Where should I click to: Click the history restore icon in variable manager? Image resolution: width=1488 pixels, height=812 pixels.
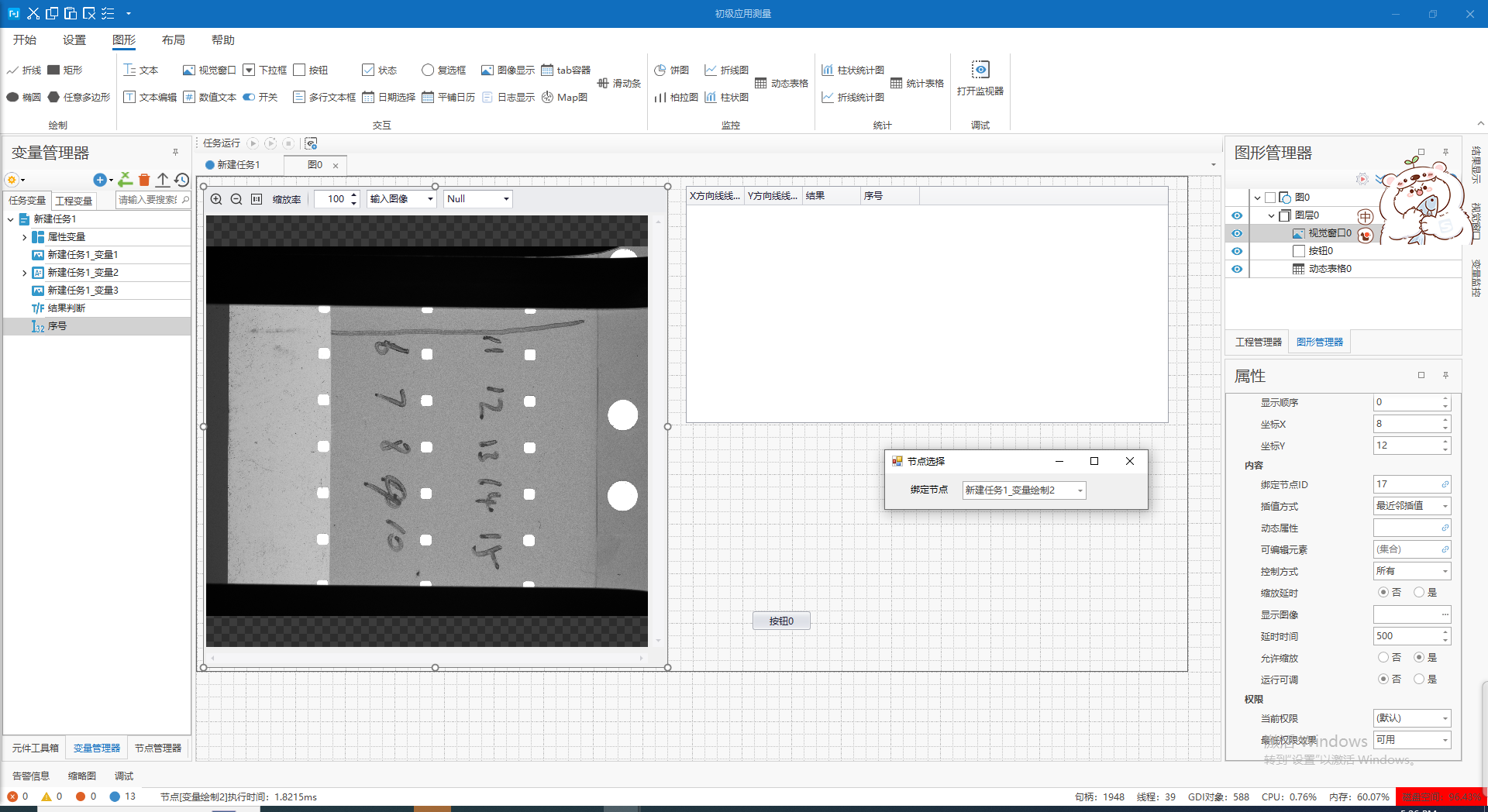pos(182,180)
